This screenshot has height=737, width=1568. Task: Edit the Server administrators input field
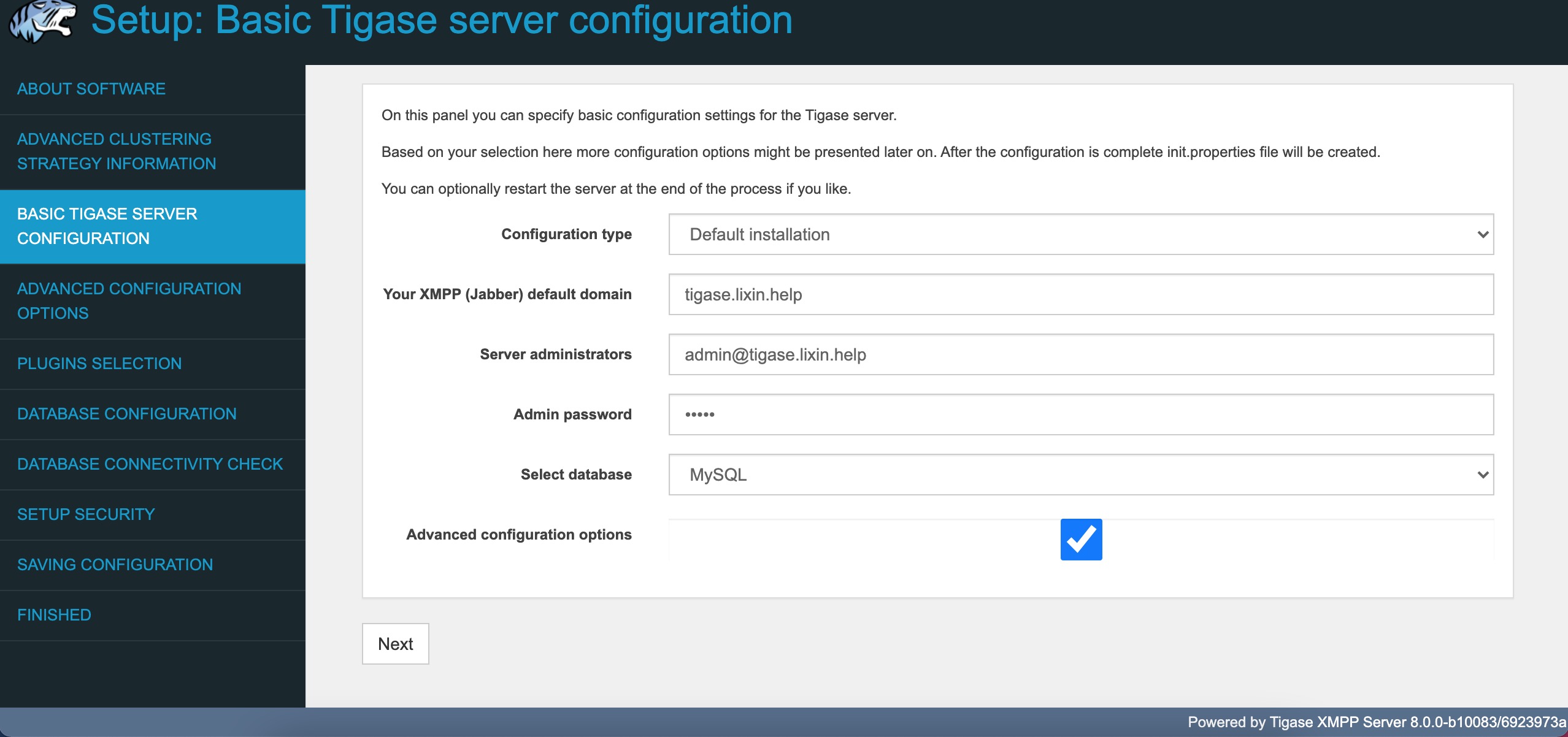tap(1082, 354)
